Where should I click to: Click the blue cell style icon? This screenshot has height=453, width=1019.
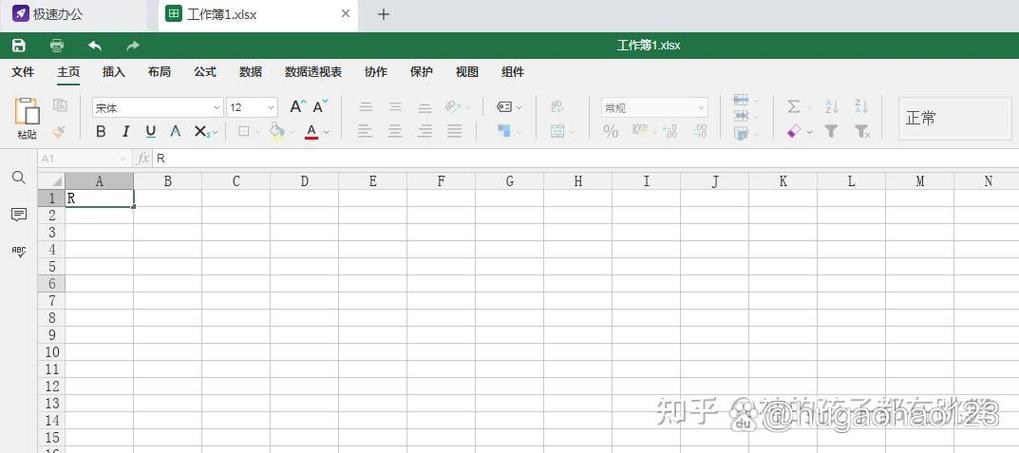(504, 131)
